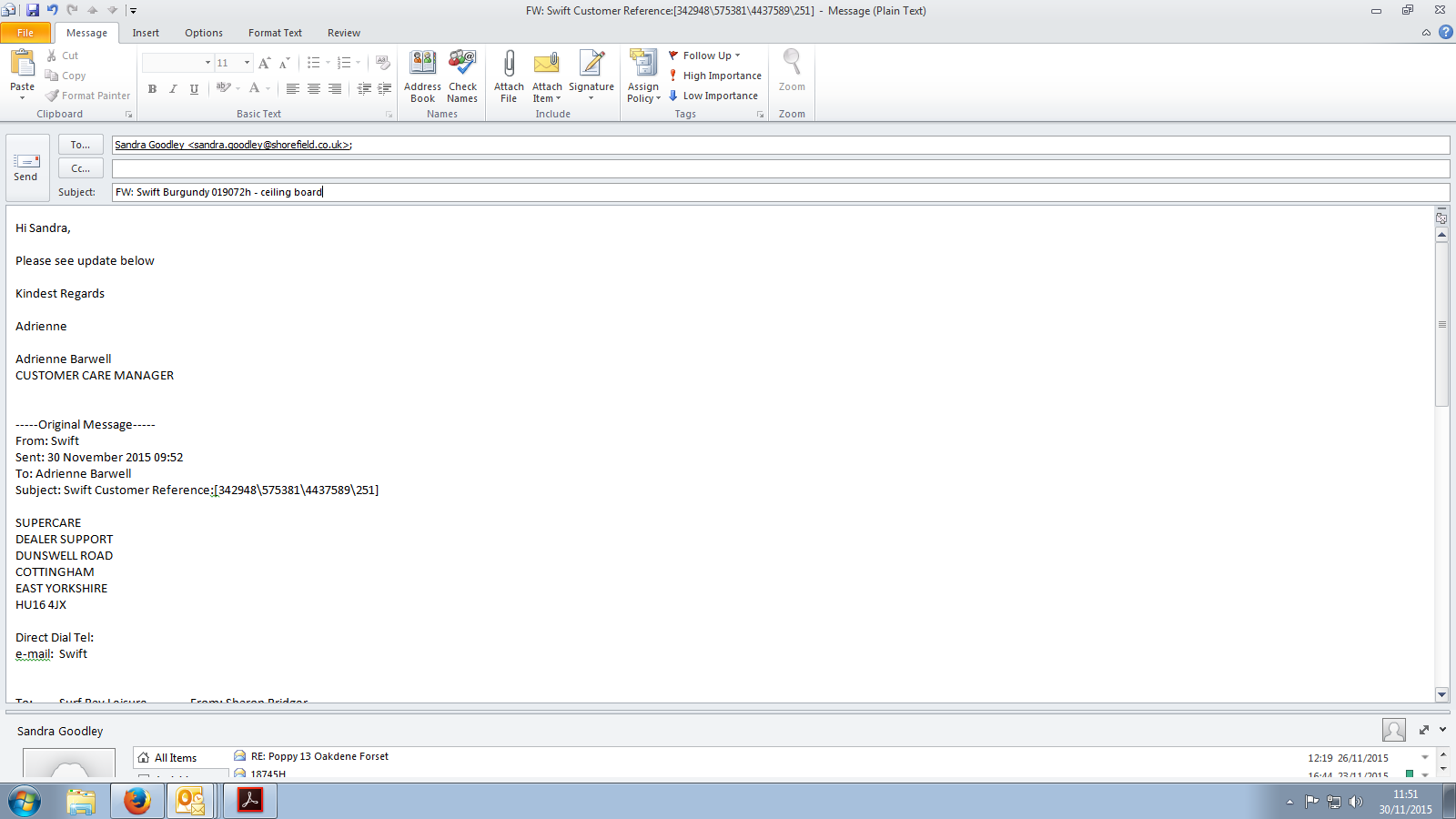Center the text
This screenshot has height=819, width=1456.
tap(314, 88)
